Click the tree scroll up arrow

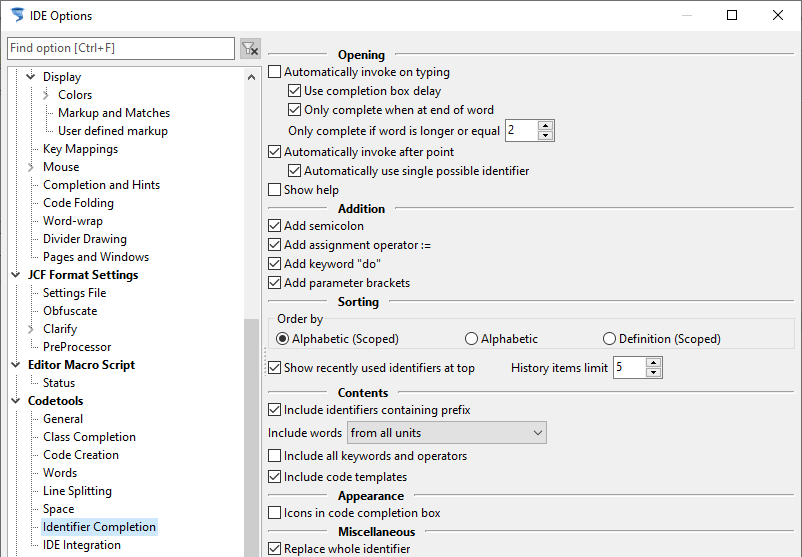(x=251, y=77)
